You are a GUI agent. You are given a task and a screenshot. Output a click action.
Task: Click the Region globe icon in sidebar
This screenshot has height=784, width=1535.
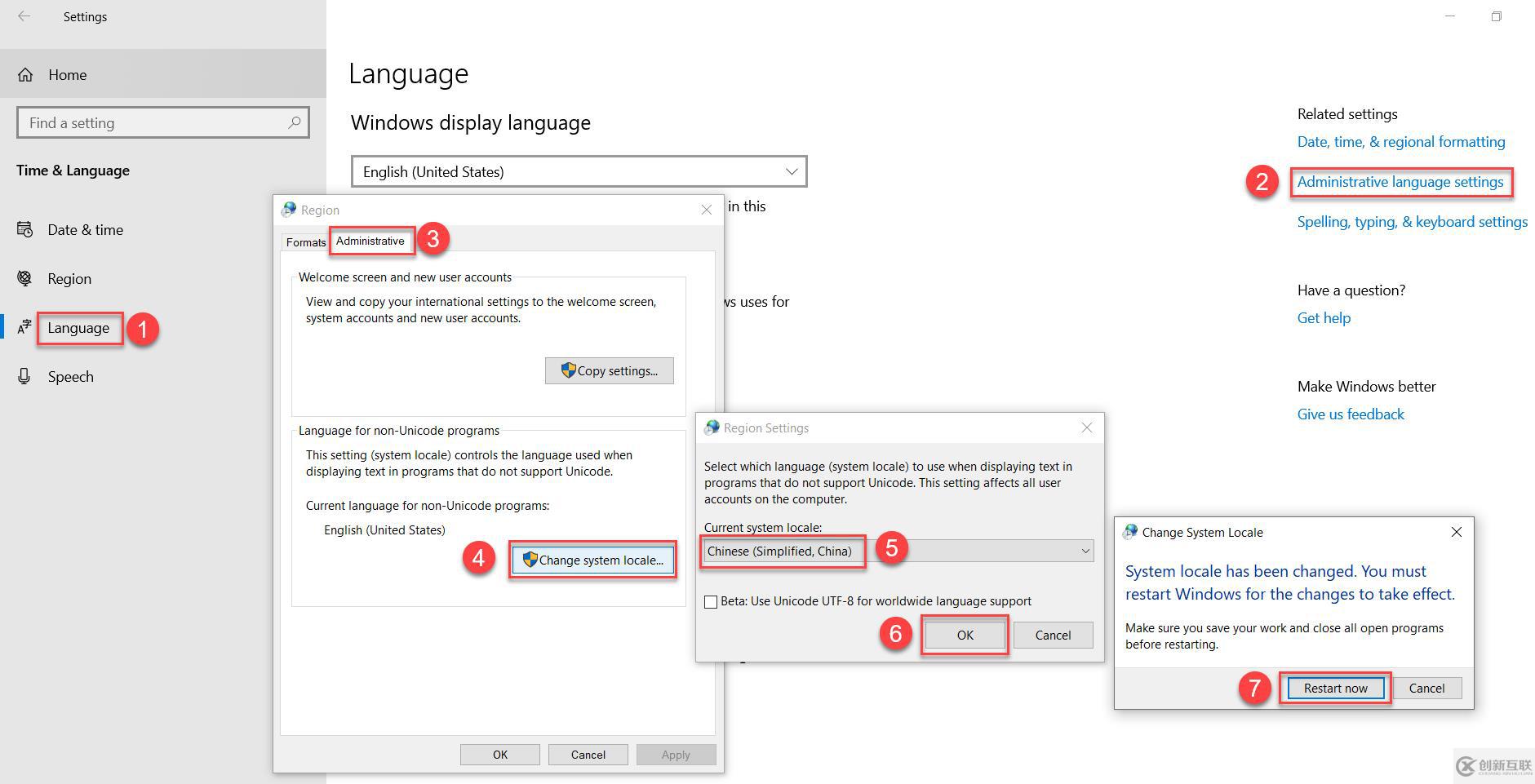tap(25, 279)
